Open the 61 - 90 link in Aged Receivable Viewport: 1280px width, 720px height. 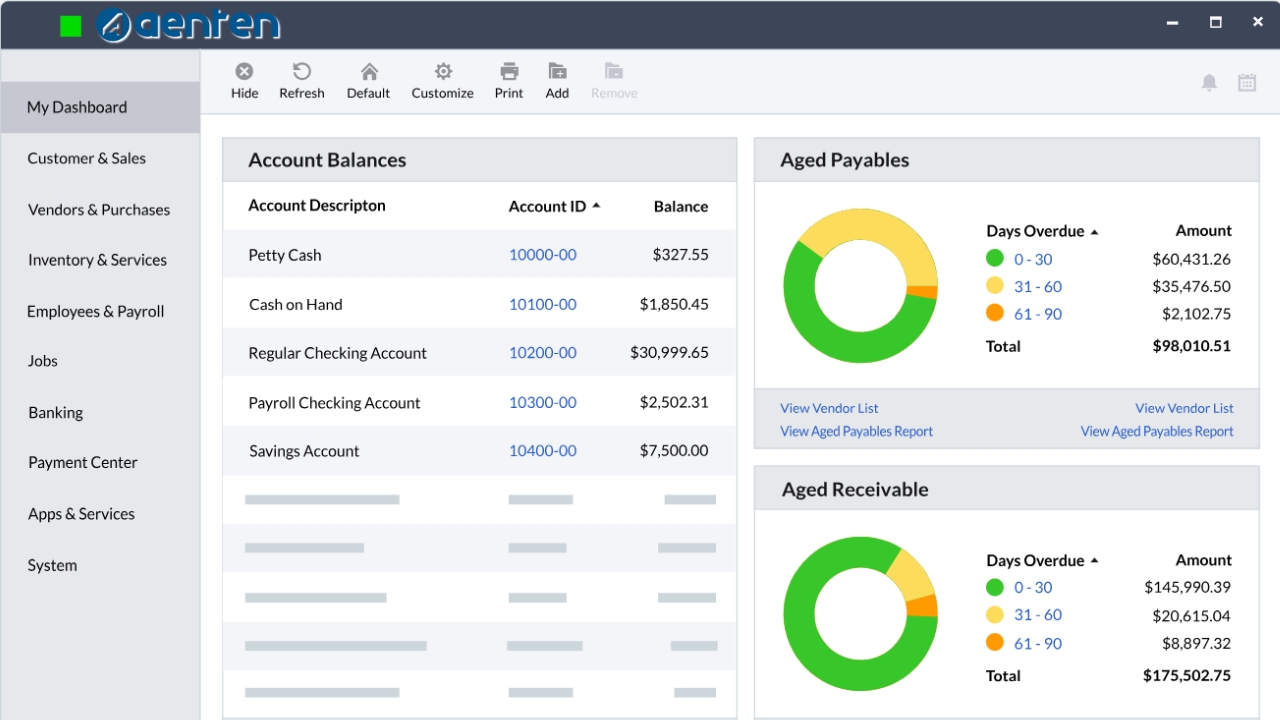pos(1038,644)
